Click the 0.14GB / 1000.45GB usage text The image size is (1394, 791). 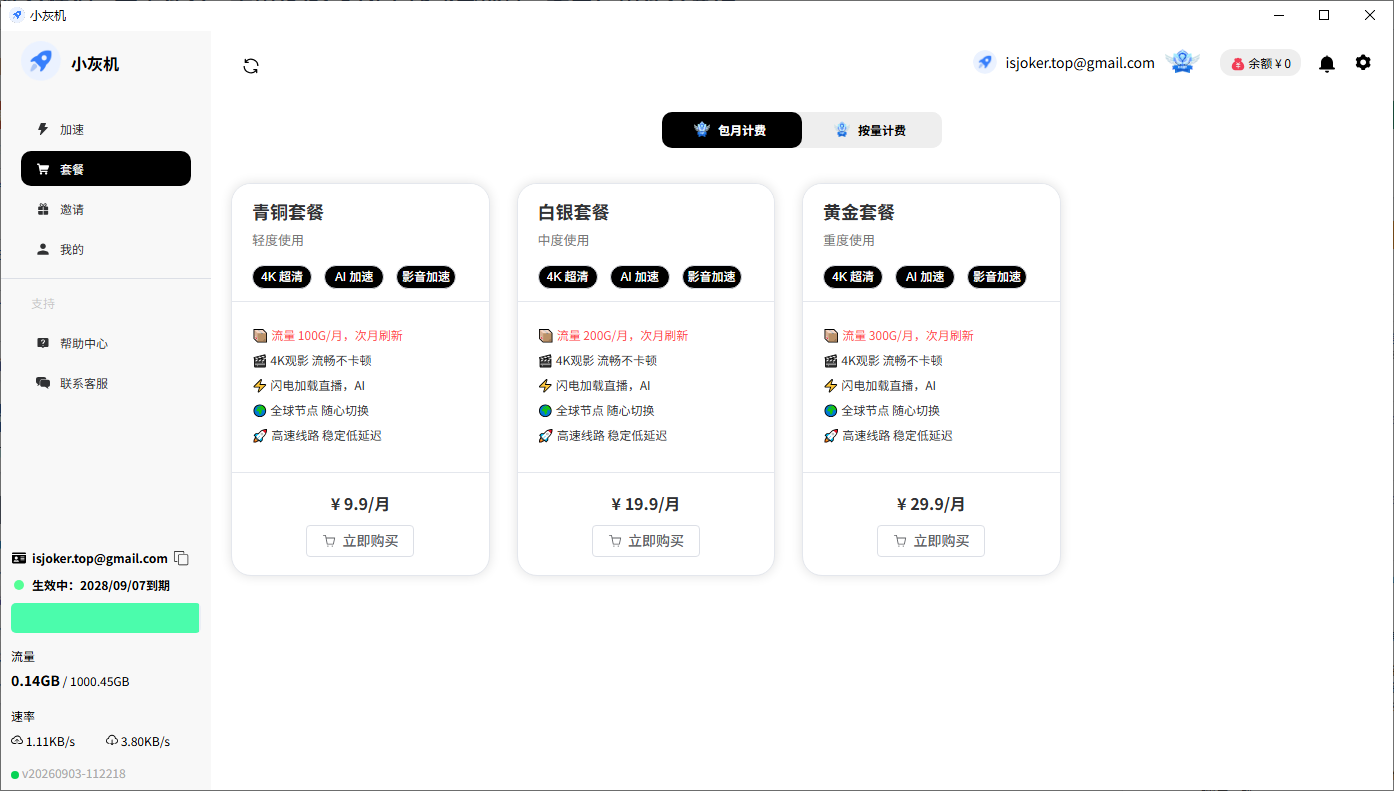coord(70,681)
